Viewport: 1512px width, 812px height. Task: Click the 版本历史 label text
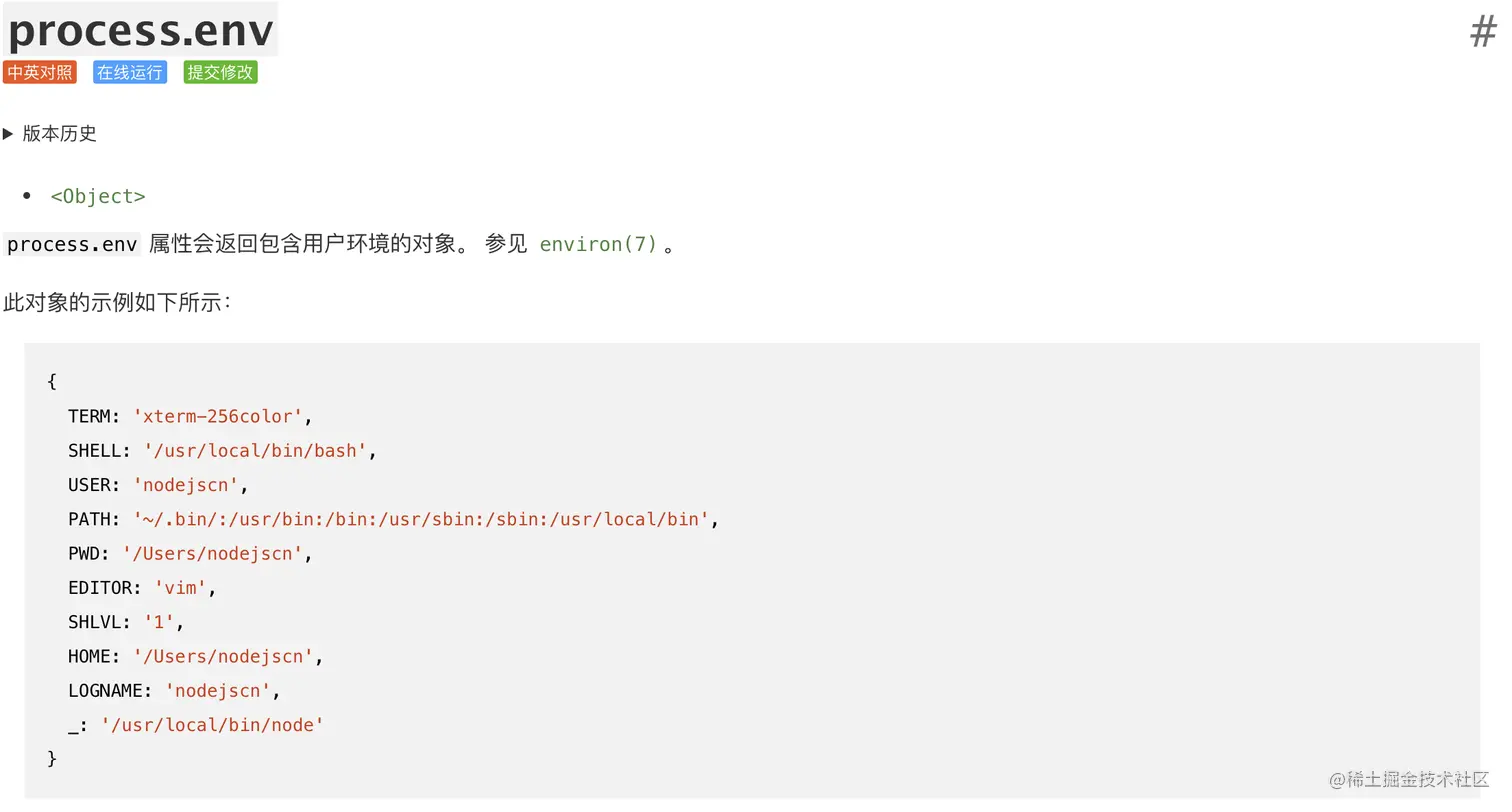tap(60, 134)
